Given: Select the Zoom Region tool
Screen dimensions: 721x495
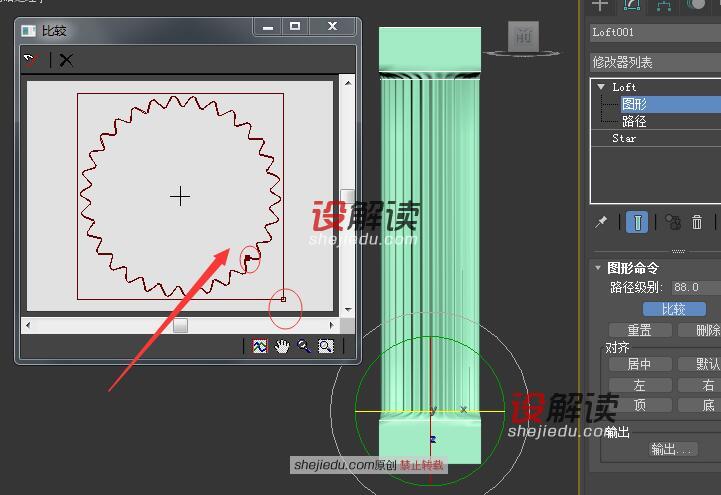Looking at the screenshot, I should pyautogui.click(x=326, y=346).
